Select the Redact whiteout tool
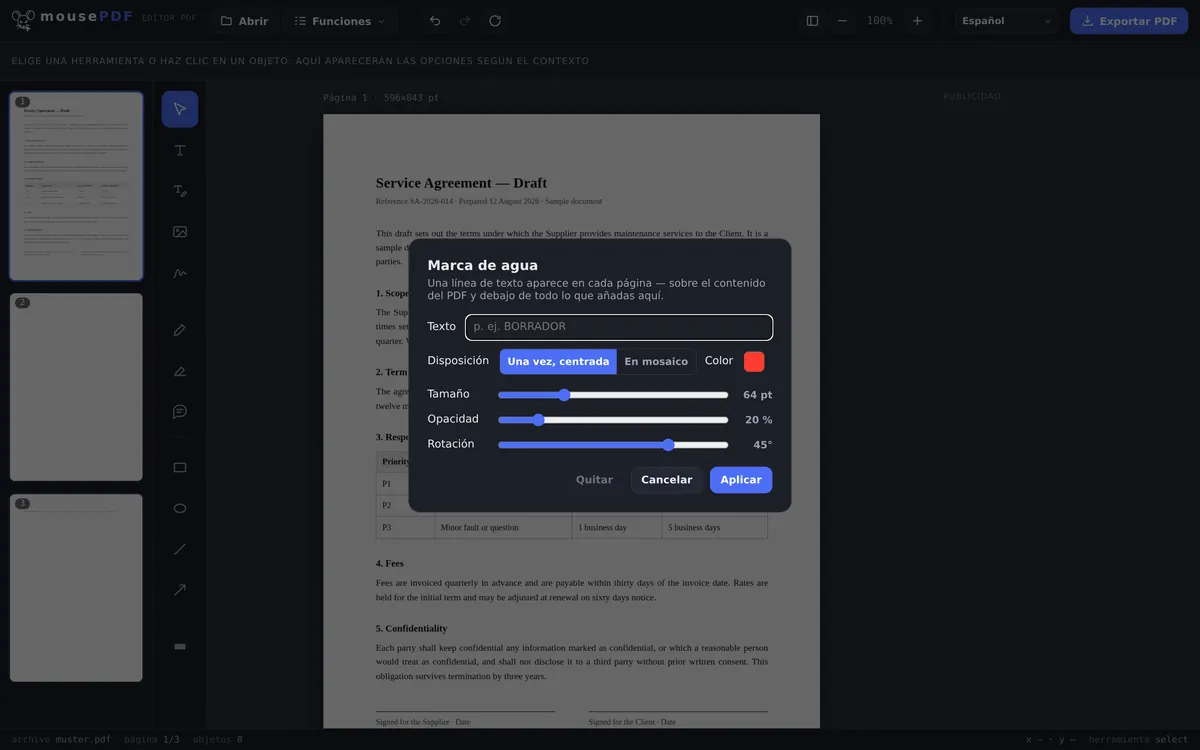The width and height of the screenshot is (1200, 750). (x=180, y=646)
